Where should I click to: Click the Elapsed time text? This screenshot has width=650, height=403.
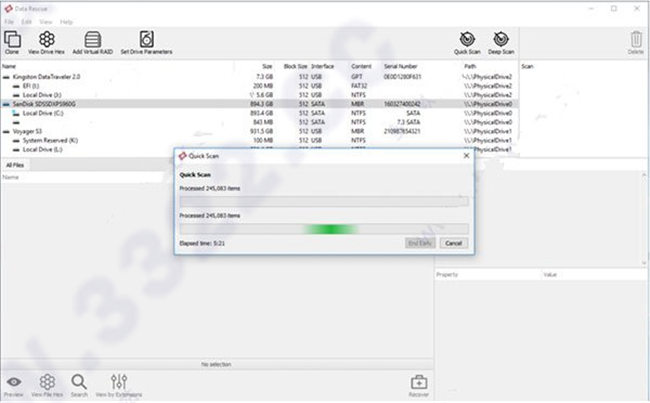point(202,243)
